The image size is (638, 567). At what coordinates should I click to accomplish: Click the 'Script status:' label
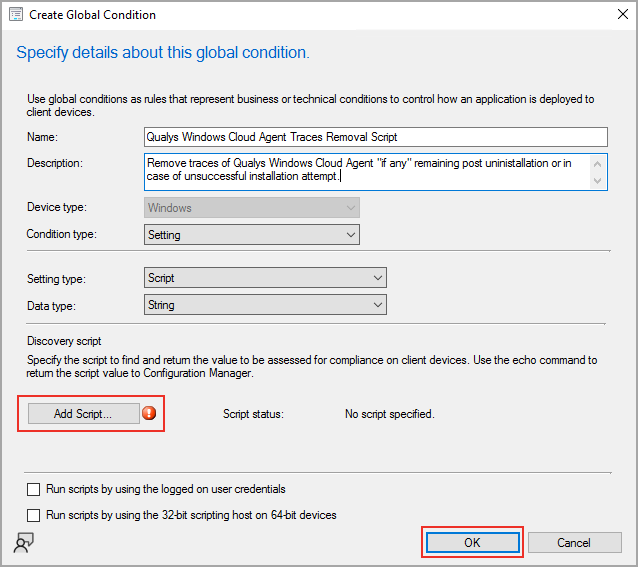click(253, 414)
